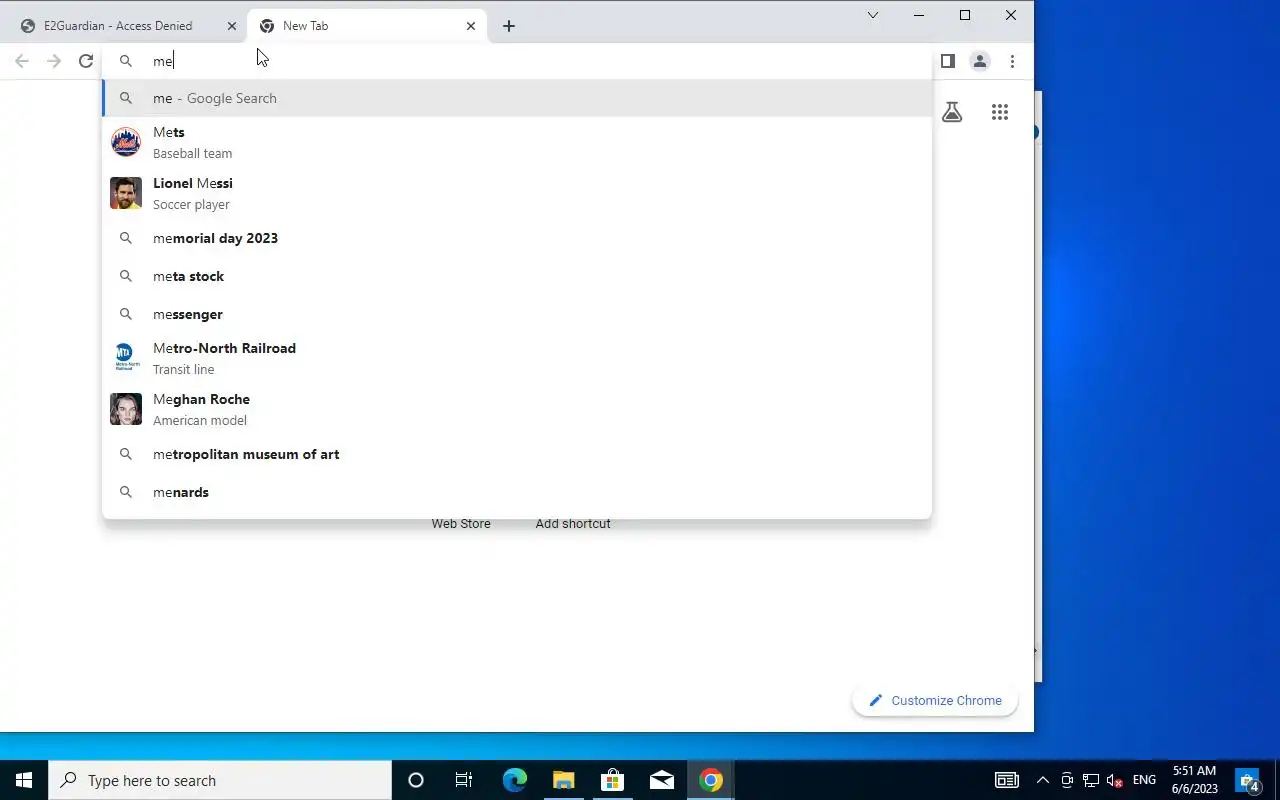Open a new tab with plus button
Image resolution: width=1280 pixels, height=800 pixels.
[x=509, y=26]
